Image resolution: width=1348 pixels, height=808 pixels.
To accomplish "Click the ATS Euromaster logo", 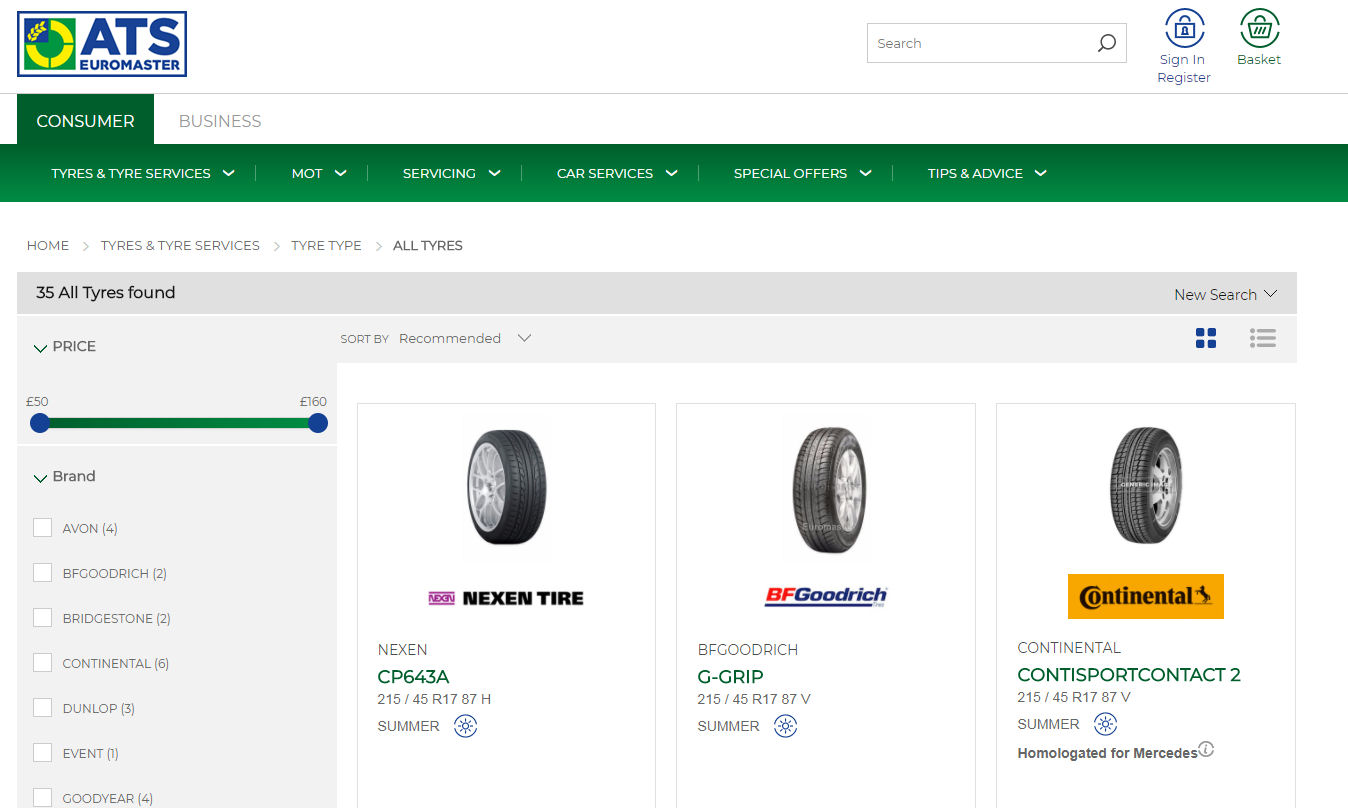I will click(x=102, y=44).
